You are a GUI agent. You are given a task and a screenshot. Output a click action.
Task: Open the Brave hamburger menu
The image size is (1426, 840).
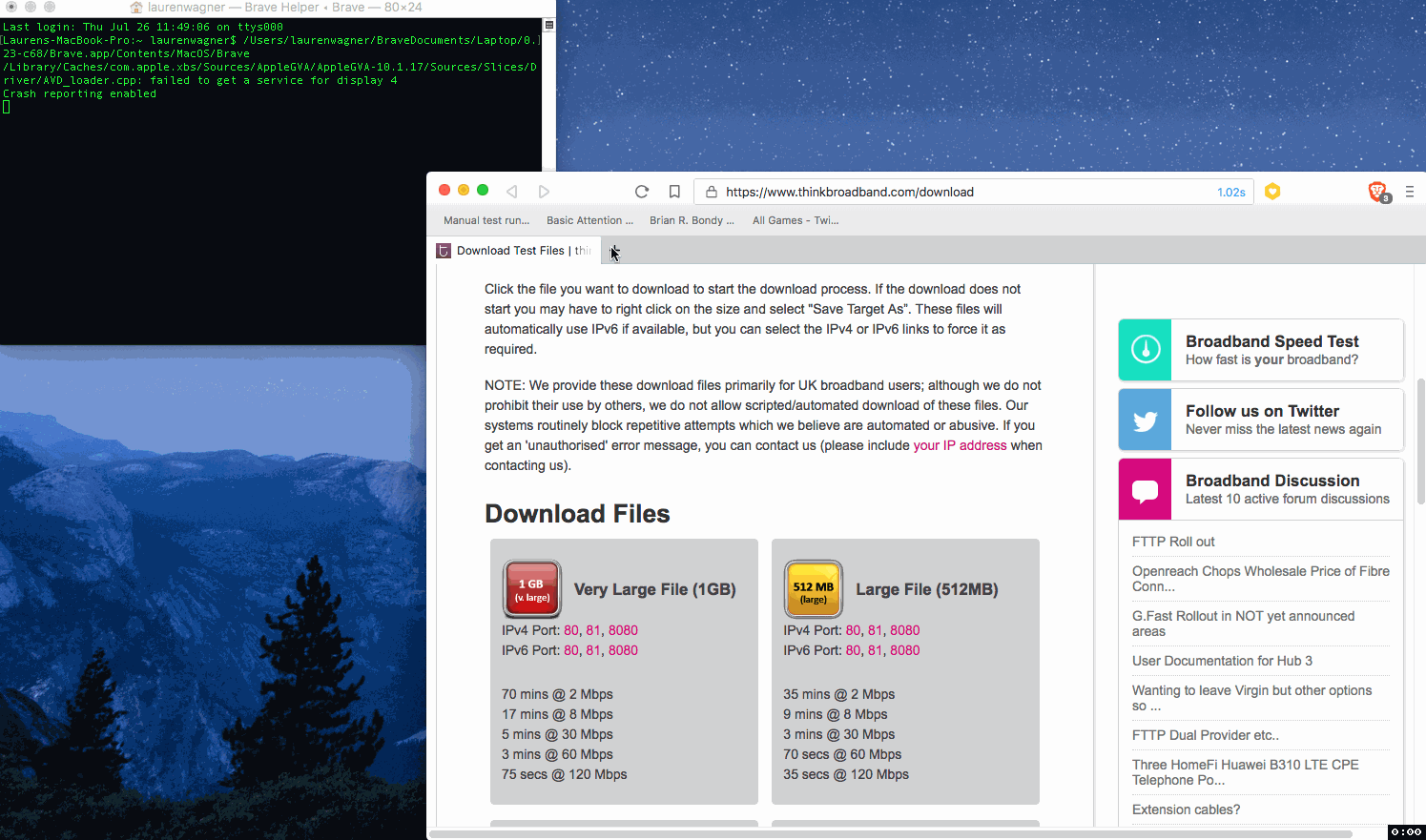1410,192
